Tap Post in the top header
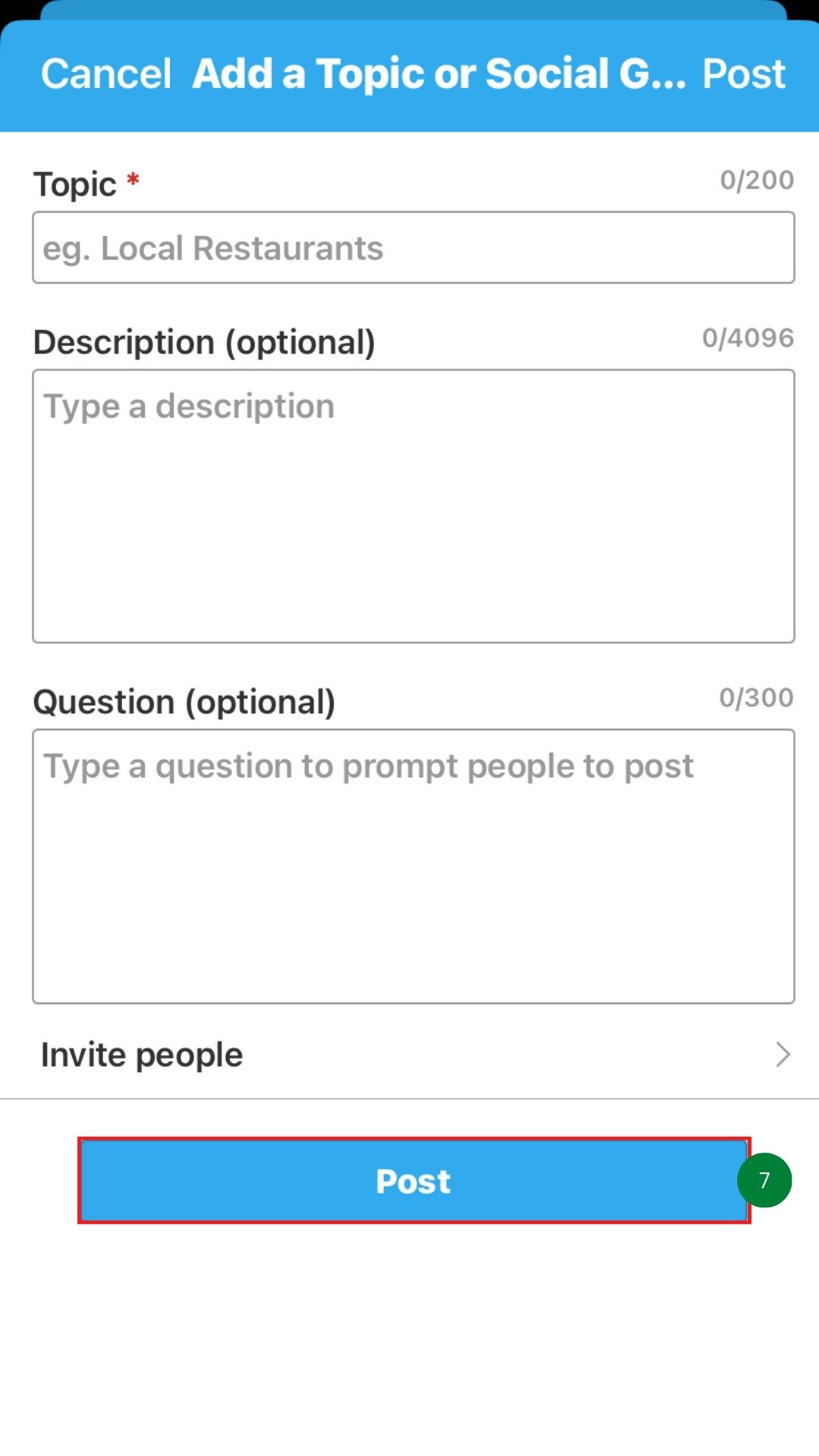This screenshot has width=819, height=1456. click(743, 74)
